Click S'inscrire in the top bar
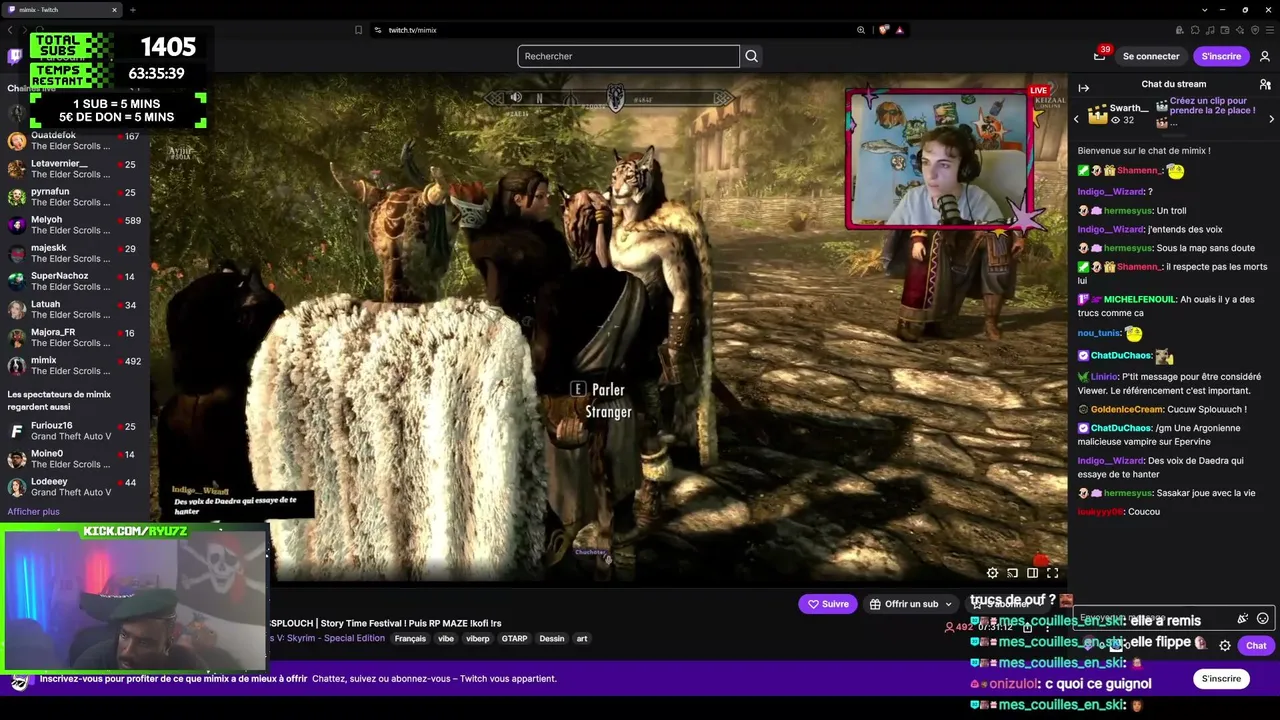Image resolution: width=1280 pixels, height=720 pixels. tap(1221, 56)
